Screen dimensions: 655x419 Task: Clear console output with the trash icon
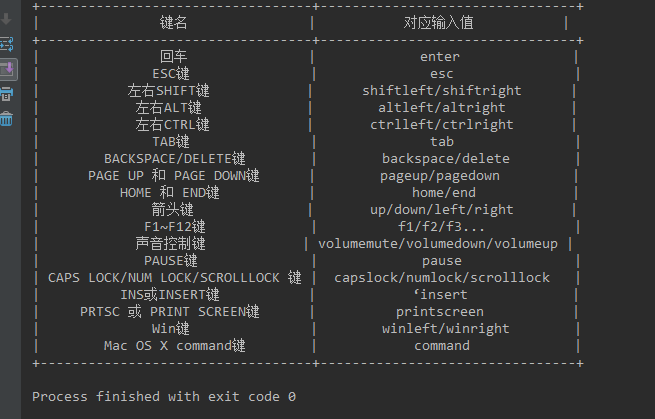pos(6,119)
